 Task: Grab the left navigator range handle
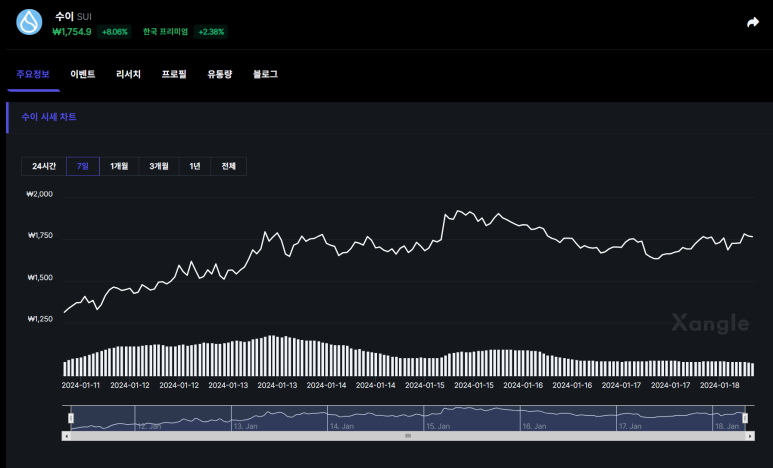pyautogui.click(x=71, y=418)
